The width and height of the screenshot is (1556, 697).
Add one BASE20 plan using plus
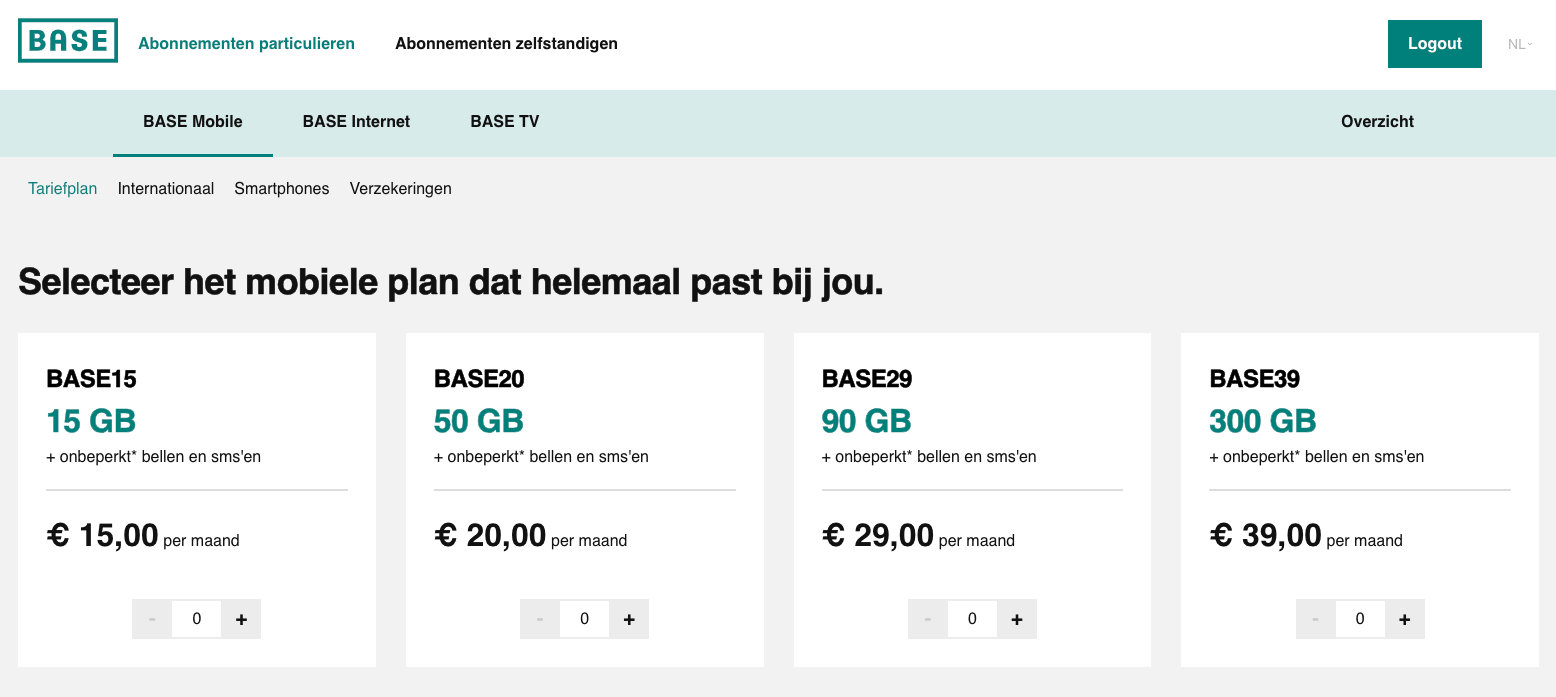pos(629,619)
